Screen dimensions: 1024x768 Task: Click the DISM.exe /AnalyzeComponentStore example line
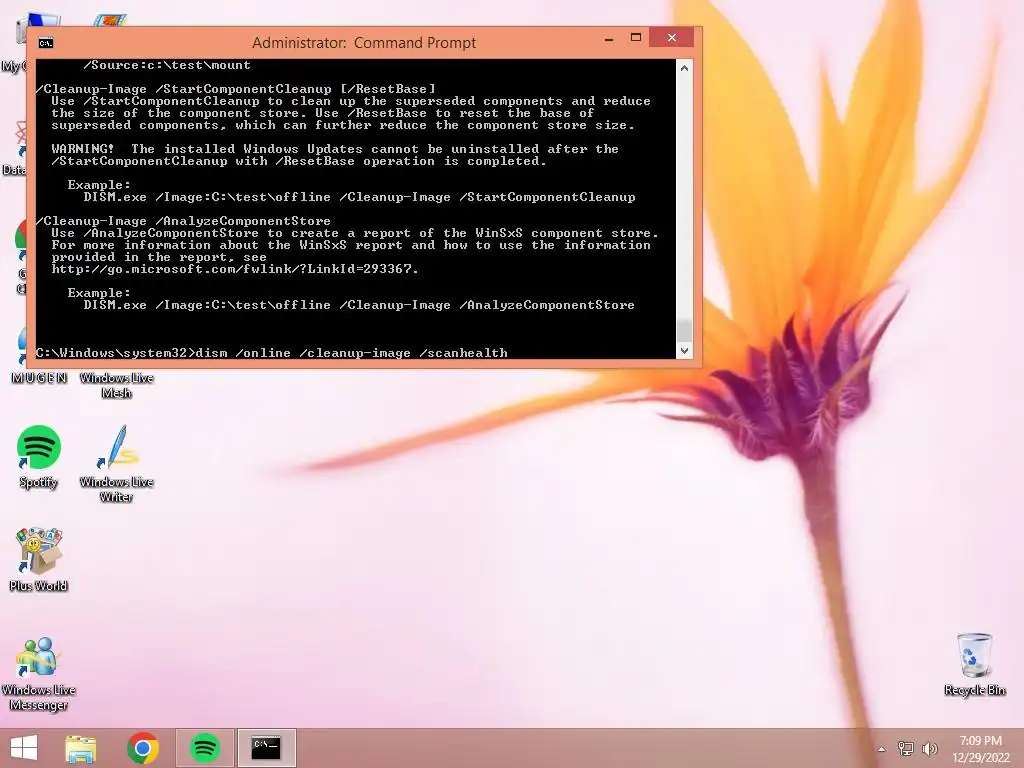pos(359,305)
